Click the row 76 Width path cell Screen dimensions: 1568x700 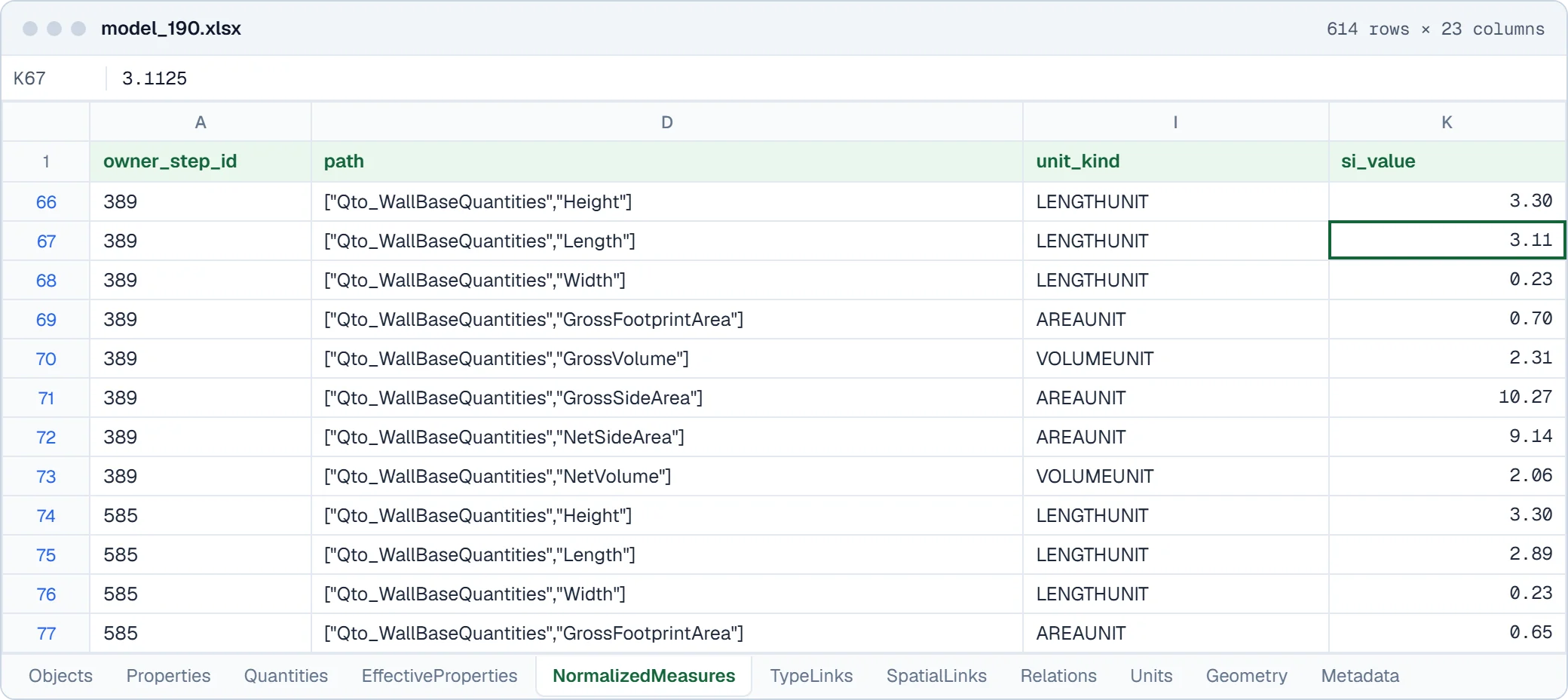point(667,594)
